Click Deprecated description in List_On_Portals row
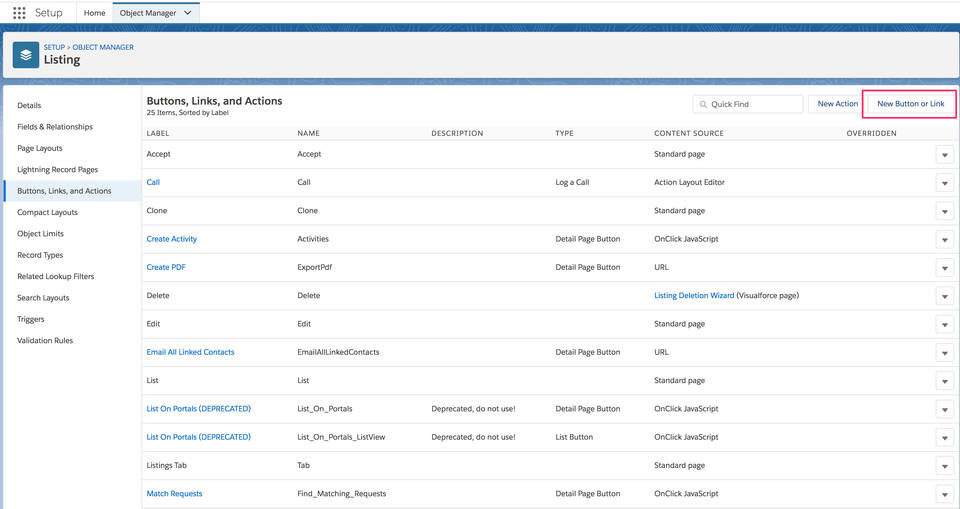Image resolution: width=960 pixels, height=509 pixels. pos(473,409)
